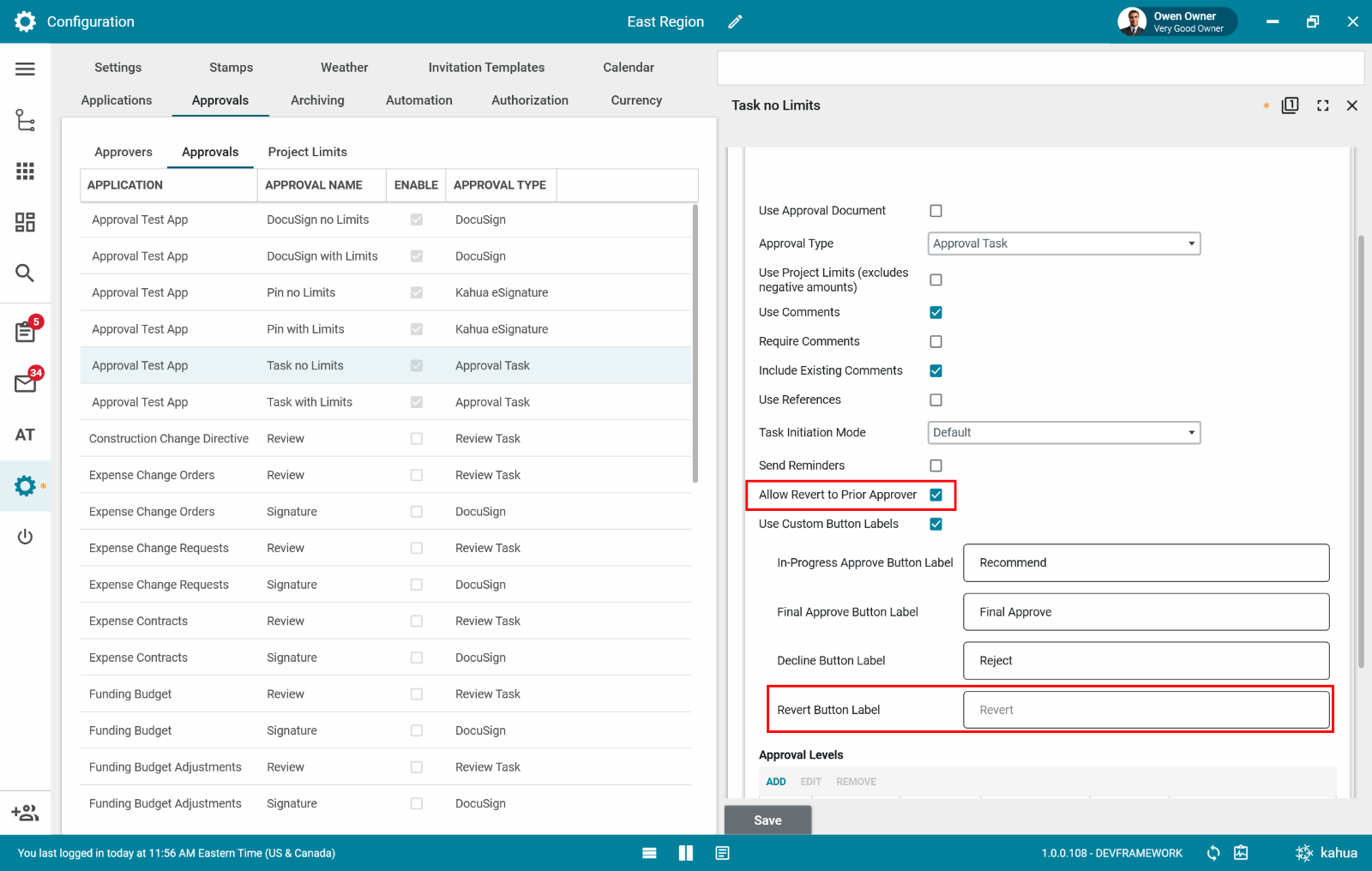Switch to the Project Limits tab
The height and width of the screenshot is (871, 1372).
[x=307, y=152]
